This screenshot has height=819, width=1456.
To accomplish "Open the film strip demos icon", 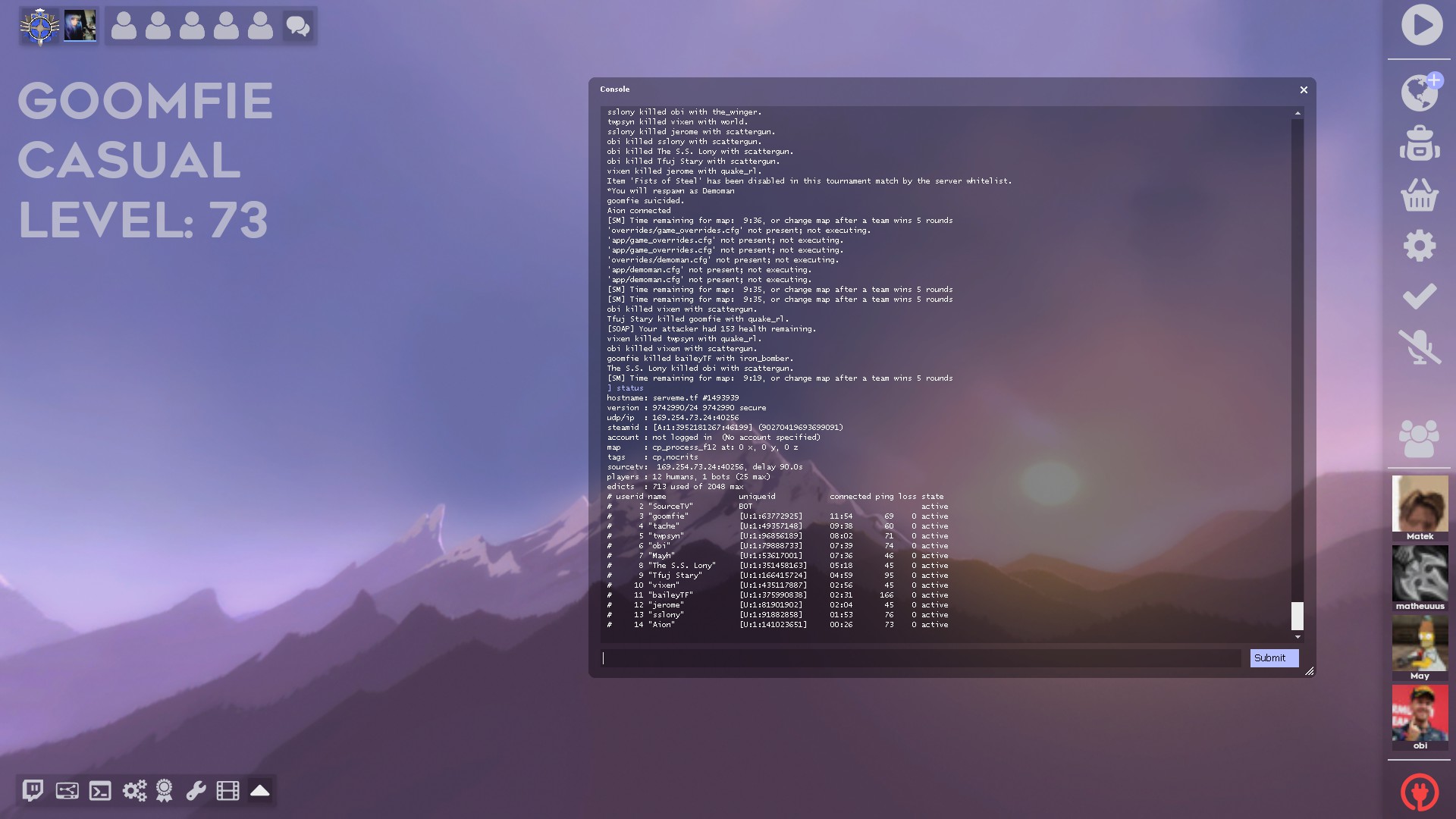I will [227, 791].
